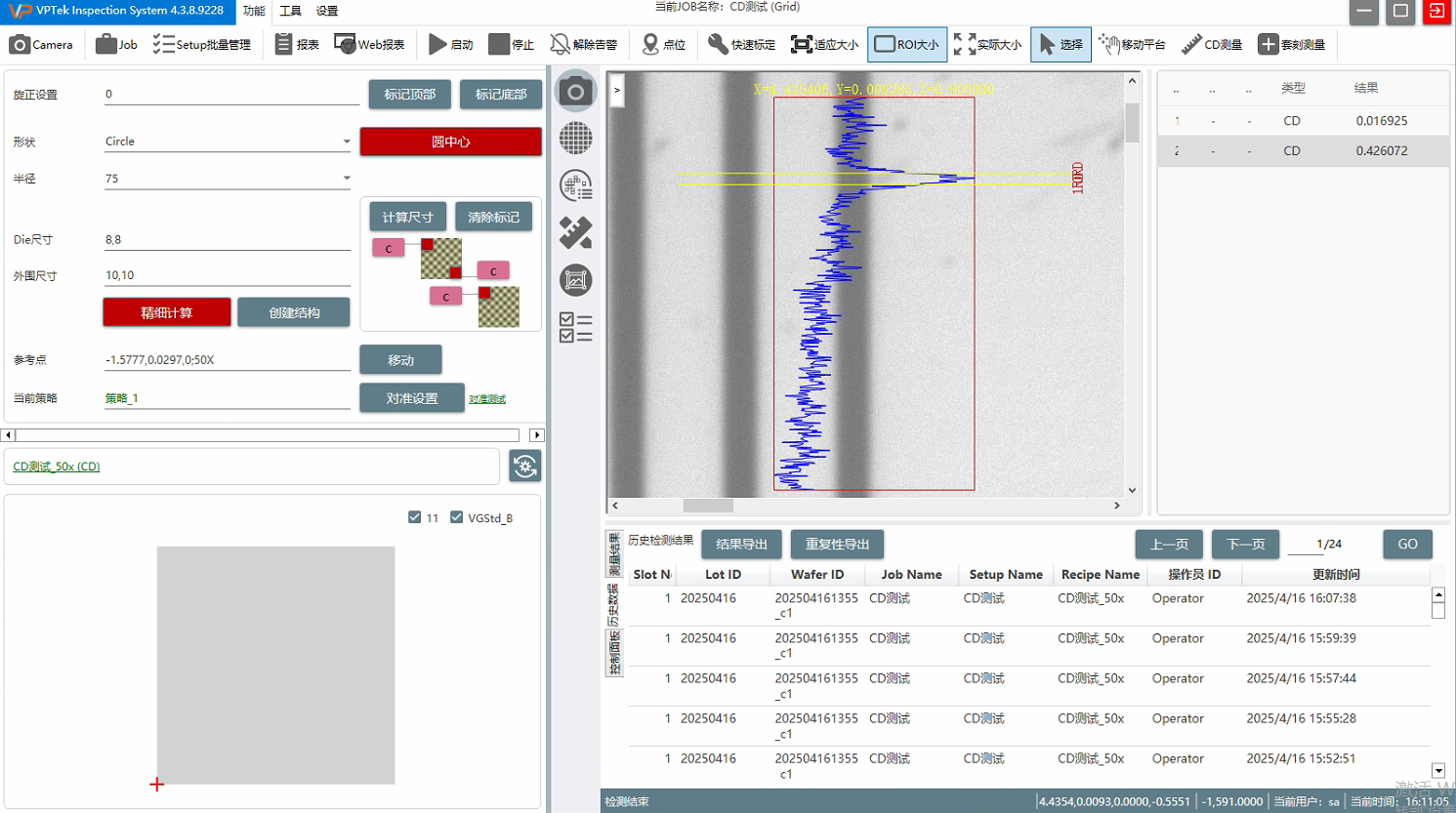This screenshot has width=1456, height=813.
Task: Open Web报表 in the toolbar
Action: [369, 45]
